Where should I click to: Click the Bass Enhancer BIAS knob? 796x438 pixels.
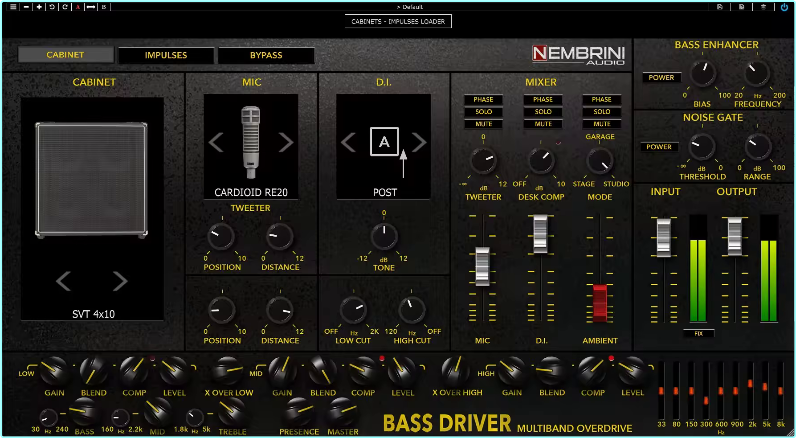(703, 74)
